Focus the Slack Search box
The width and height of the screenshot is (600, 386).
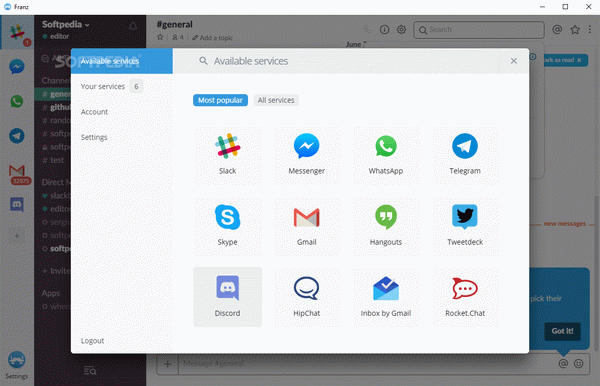click(x=479, y=30)
